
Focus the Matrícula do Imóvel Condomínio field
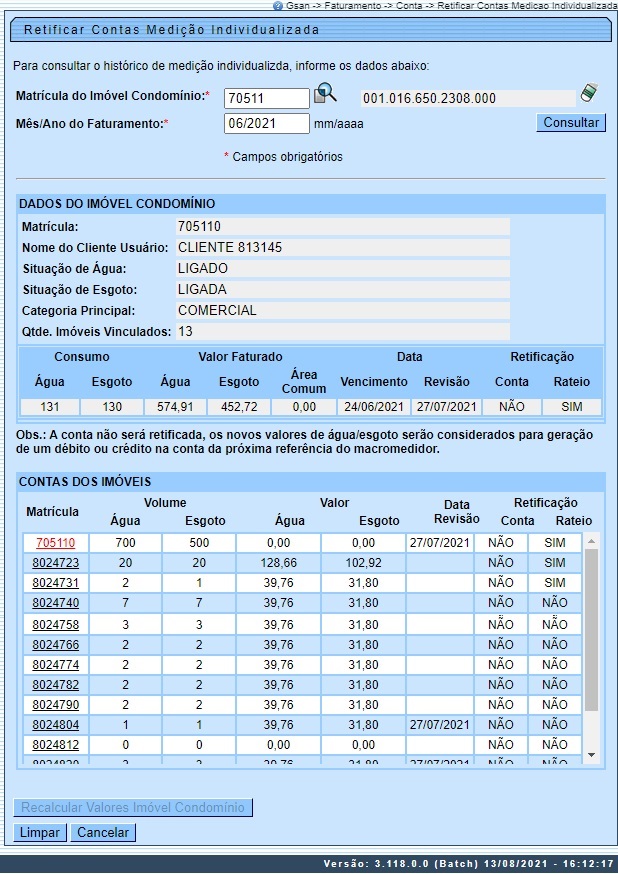[x=266, y=98]
